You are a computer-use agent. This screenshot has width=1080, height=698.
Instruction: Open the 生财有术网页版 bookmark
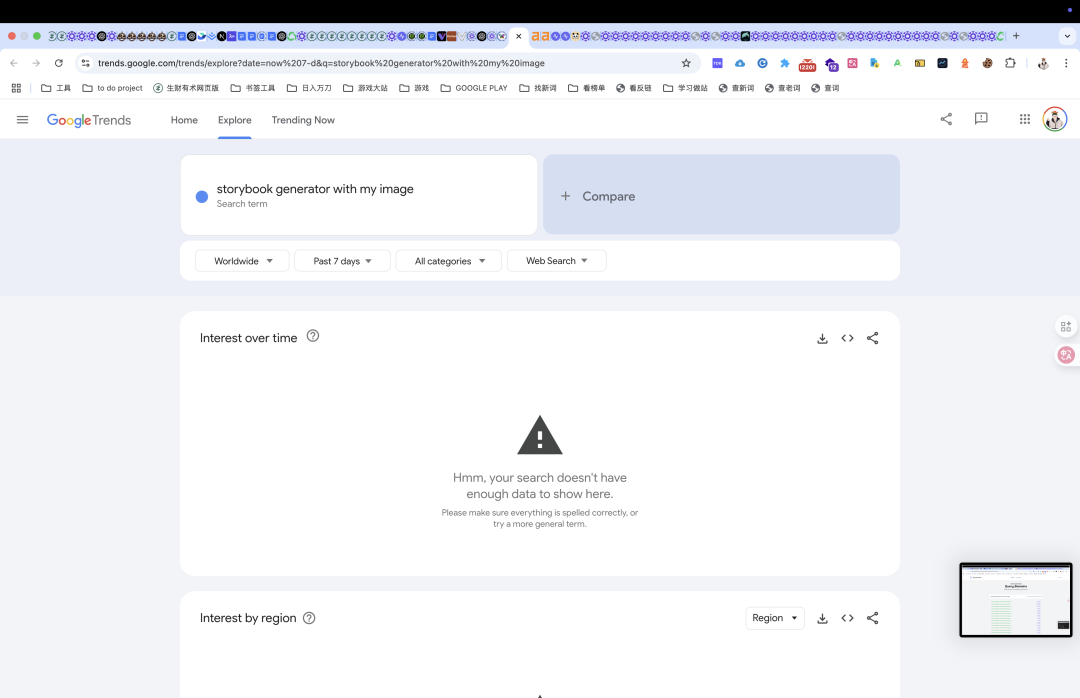coord(186,88)
